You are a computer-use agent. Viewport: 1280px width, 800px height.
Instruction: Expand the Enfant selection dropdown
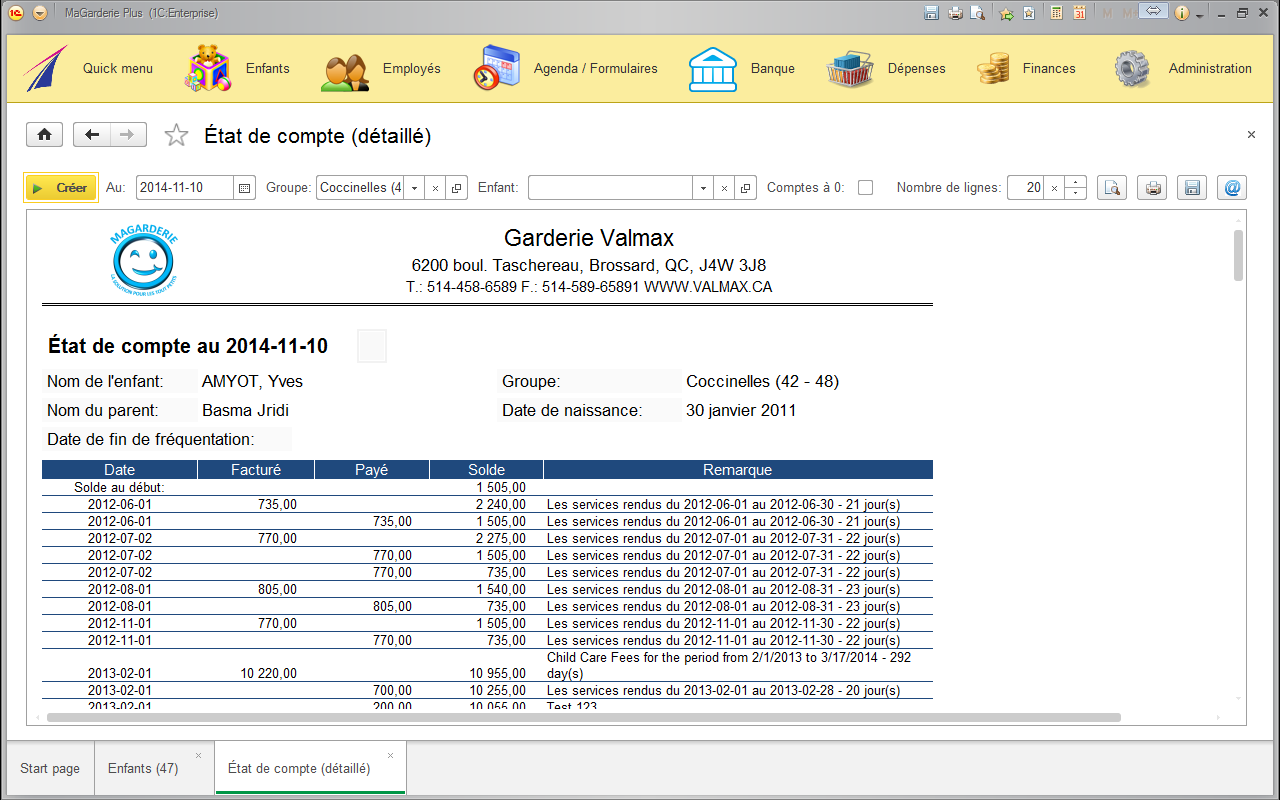click(705, 187)
